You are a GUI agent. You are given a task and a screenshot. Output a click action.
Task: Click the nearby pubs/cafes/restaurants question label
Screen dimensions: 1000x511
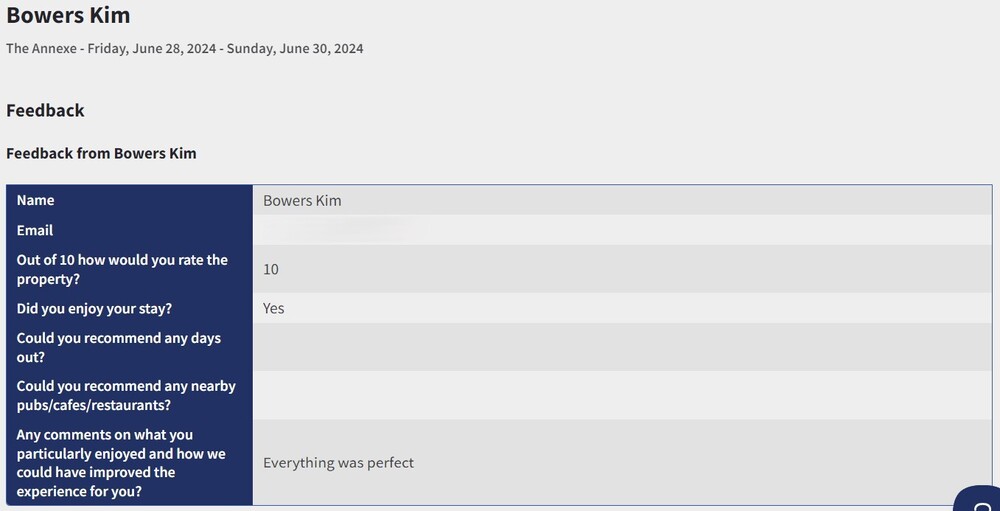click(126, 395)
